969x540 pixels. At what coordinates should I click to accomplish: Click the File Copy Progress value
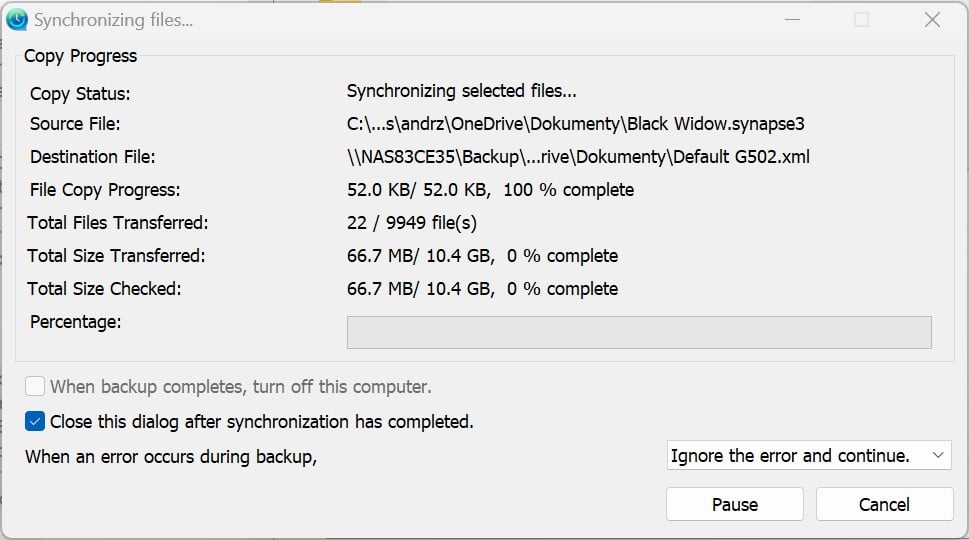490,190
